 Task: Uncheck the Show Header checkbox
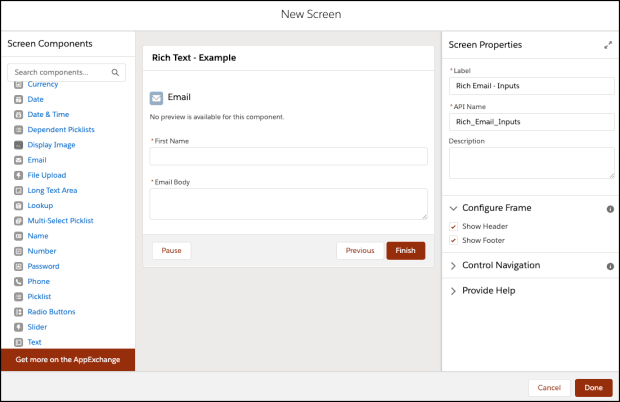(x=454, y=227)
